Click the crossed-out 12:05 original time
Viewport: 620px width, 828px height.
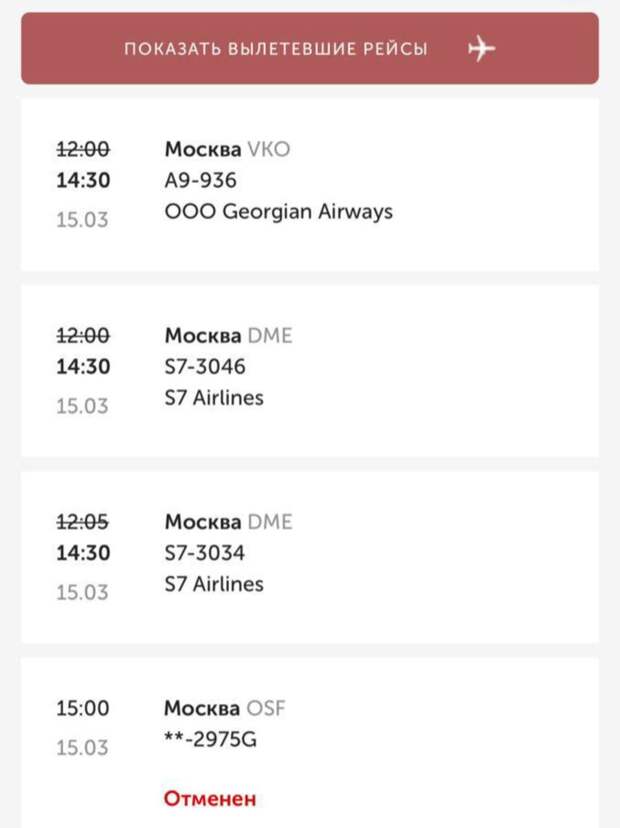coord(82,522)
